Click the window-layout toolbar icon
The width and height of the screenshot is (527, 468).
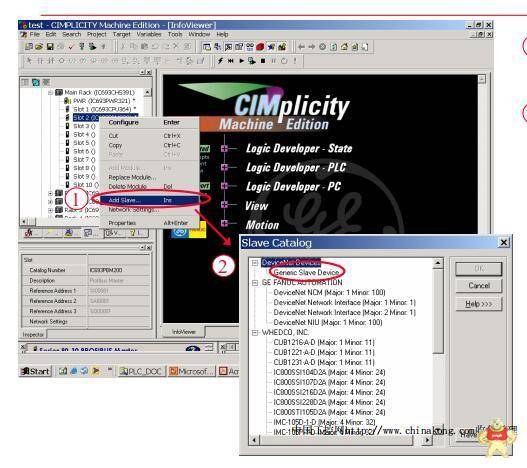coord(207,47)
